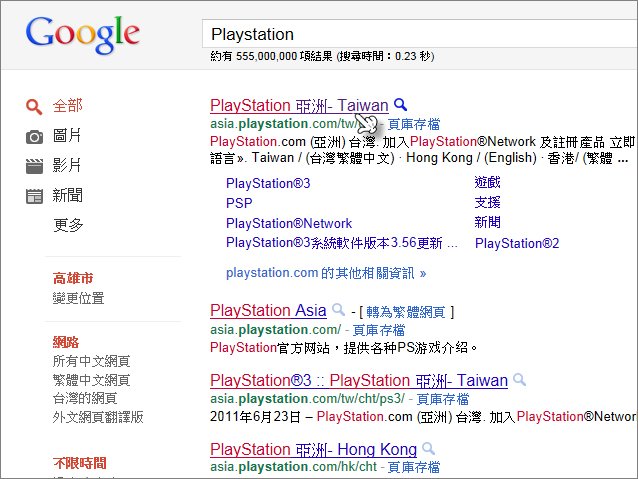The image size is (638, 479).
Task: Open 頁庫存檔 cached link for tw/cht/ps3/ result
Action: tap(443, 399)
